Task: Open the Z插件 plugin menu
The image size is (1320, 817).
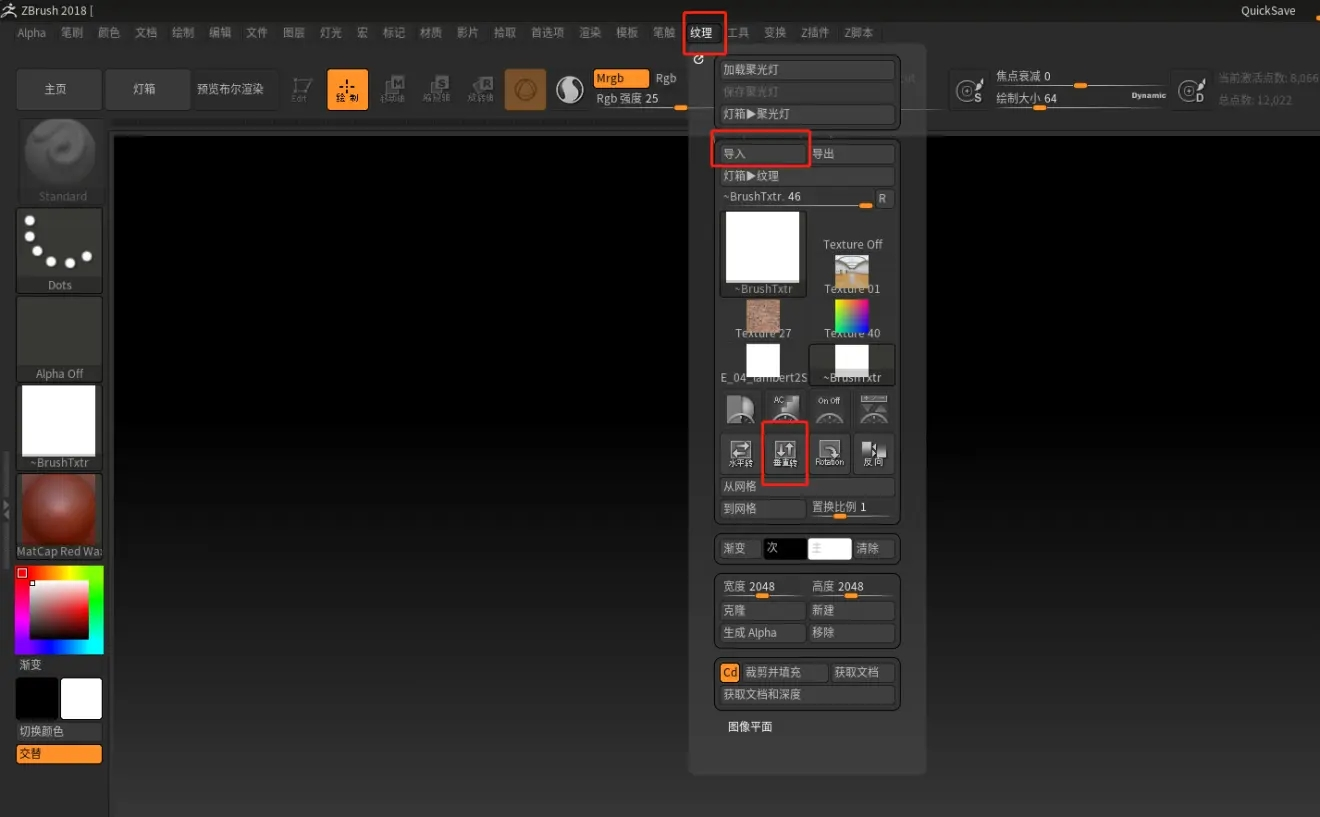Action: point(815,33)
